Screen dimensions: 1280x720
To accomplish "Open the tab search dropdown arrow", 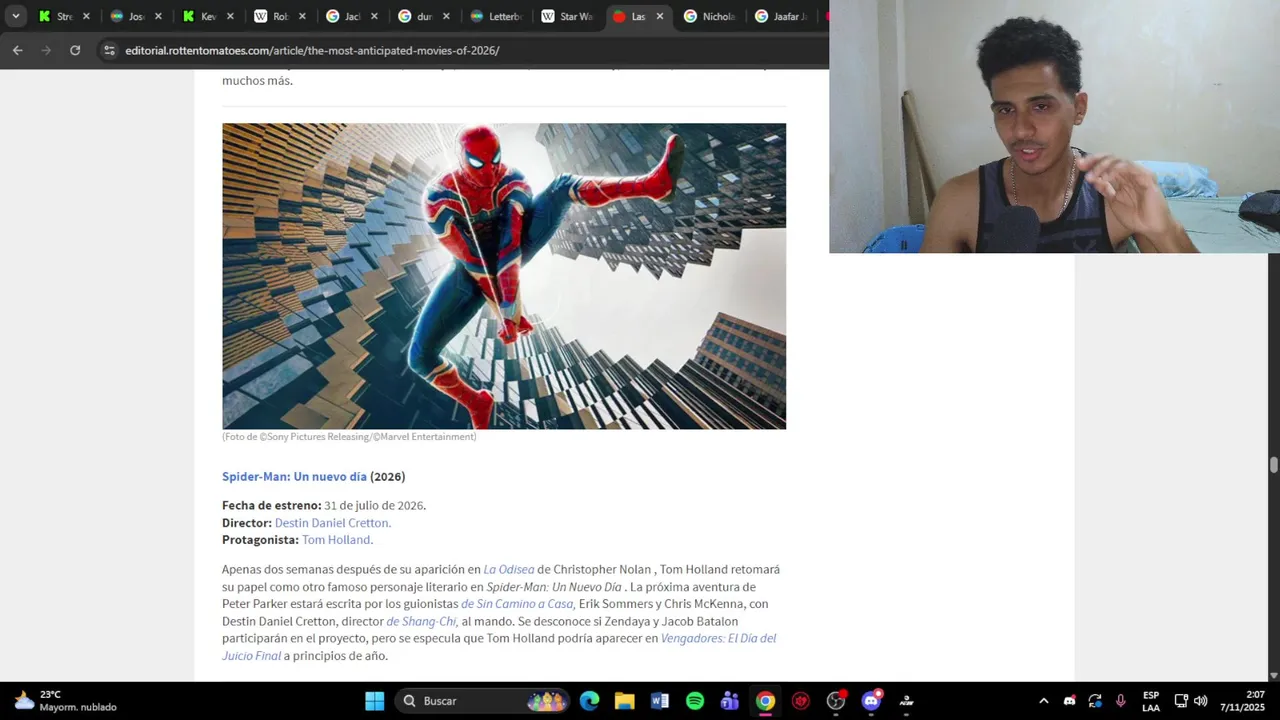I will click(x=15, y=16).
